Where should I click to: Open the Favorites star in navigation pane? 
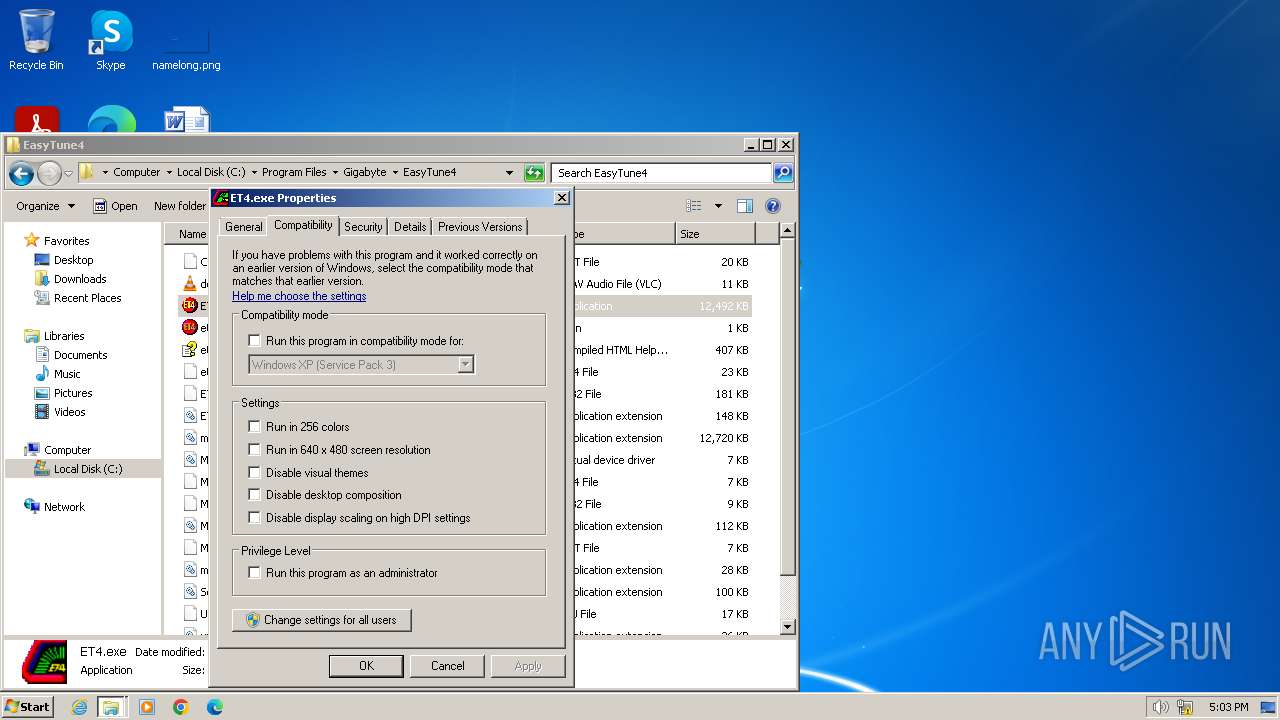pyautogui.click(x=32, y=240)
